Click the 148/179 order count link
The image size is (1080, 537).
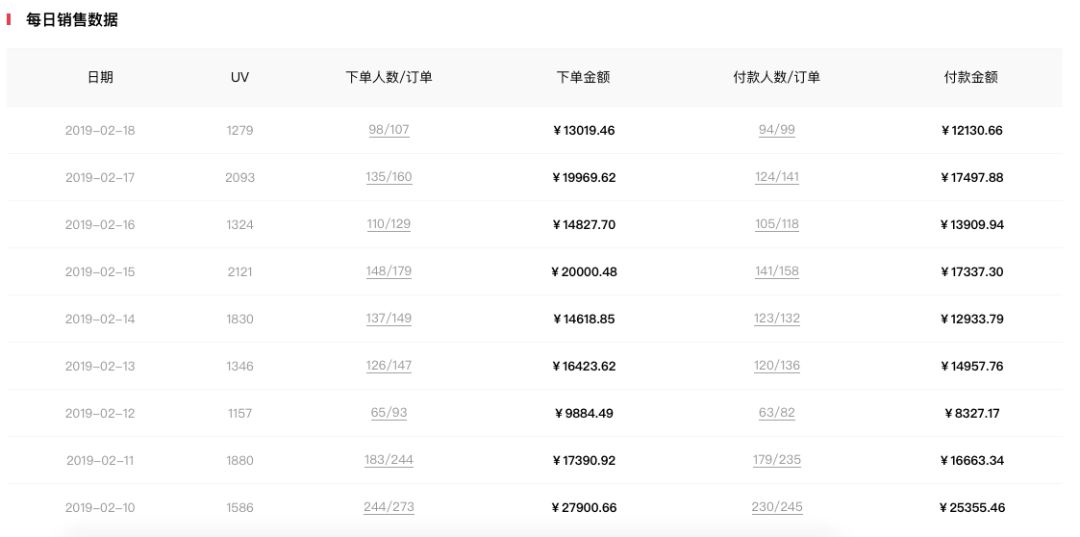[x=389, y=271]
